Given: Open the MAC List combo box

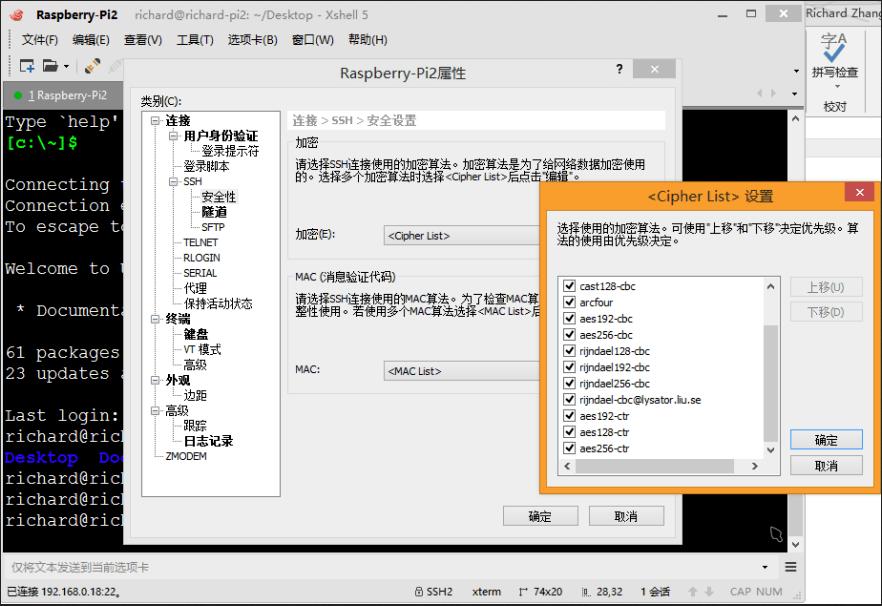Looking at the screenshot, I should (x=461, y=371).
